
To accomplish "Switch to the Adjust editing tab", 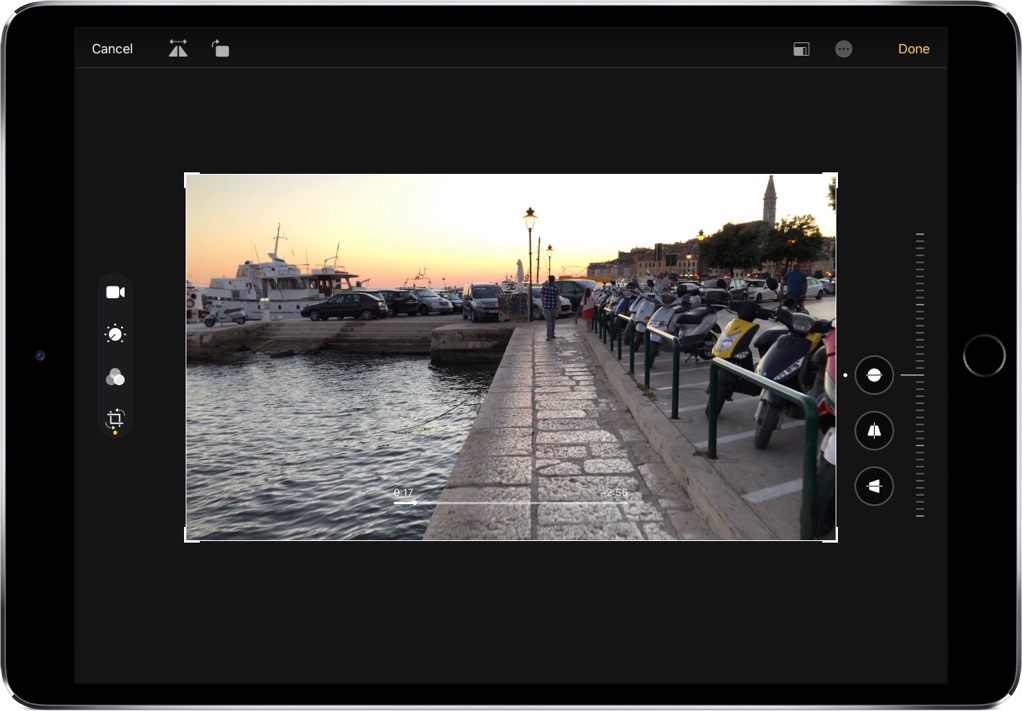I will pos(114,334).
